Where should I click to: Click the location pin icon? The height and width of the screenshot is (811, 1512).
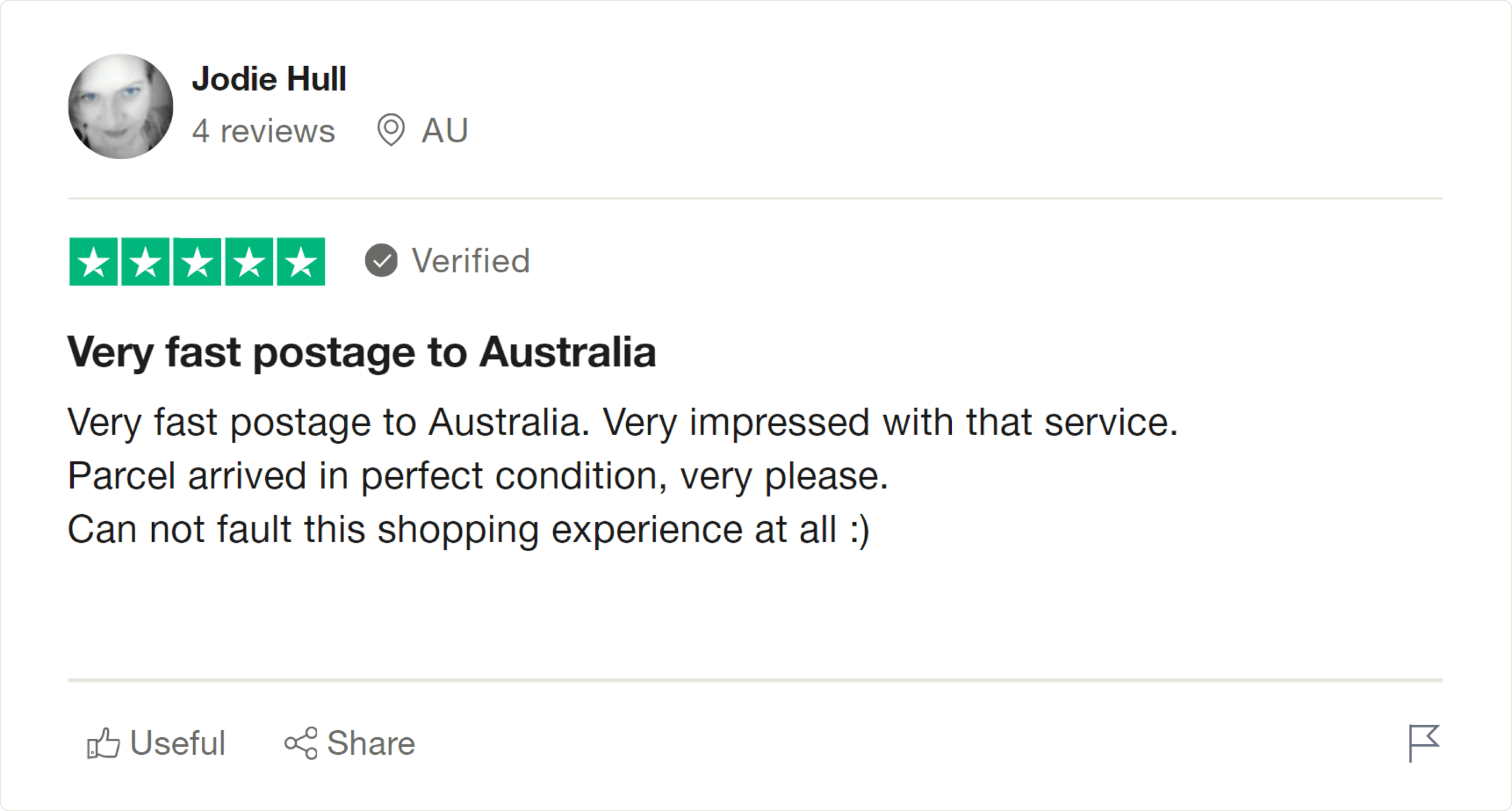tap(391, 130)
